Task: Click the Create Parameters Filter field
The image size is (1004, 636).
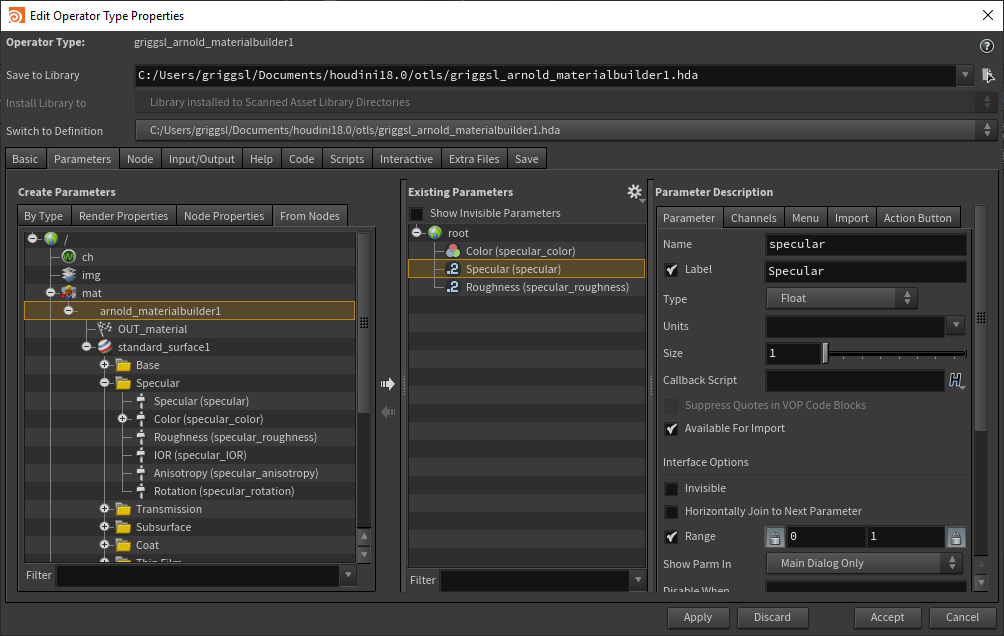Action: pos(198,575)
